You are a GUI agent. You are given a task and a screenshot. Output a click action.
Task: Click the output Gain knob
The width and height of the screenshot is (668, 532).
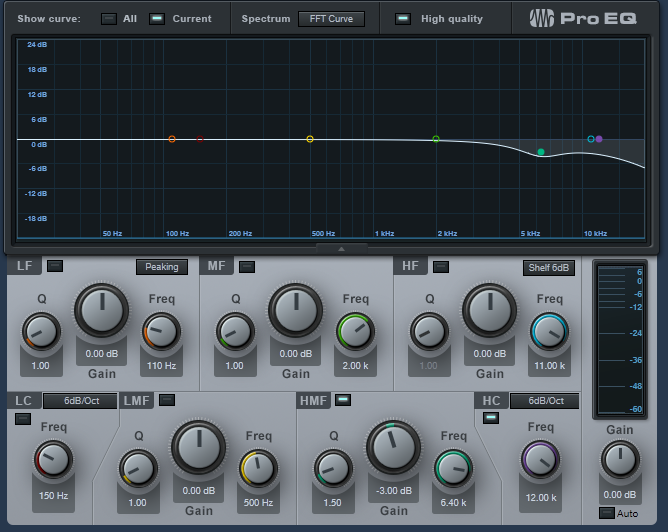tap(620, 460)
